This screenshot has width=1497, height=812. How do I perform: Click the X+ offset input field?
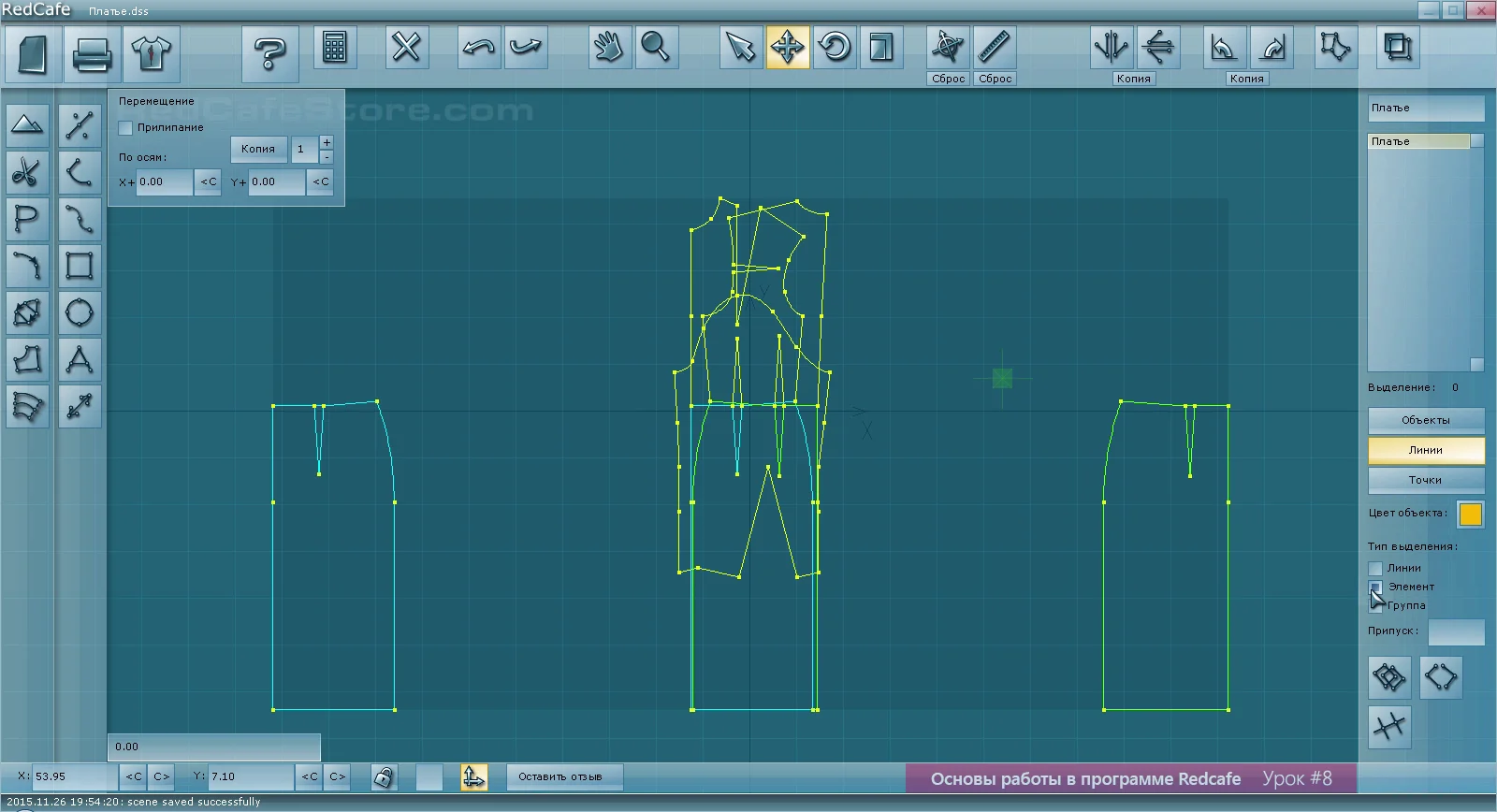pyautogui.click(x=165, y=182)
